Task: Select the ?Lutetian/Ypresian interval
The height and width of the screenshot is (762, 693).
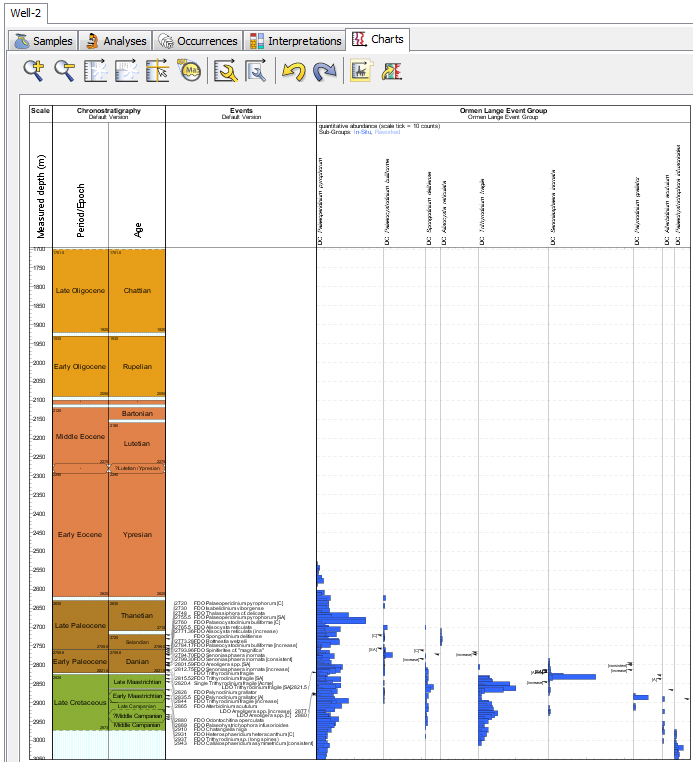Action: (x=137, y=468)
